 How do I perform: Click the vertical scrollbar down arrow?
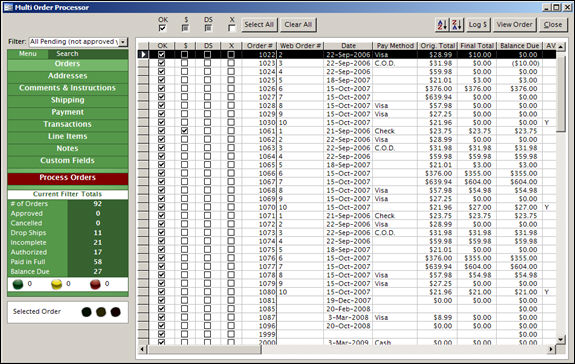coord(561,339)
